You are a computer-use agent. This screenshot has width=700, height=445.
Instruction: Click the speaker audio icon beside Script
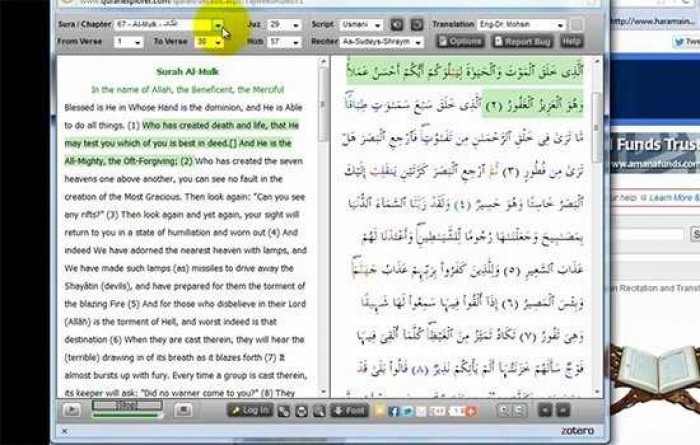397,25
